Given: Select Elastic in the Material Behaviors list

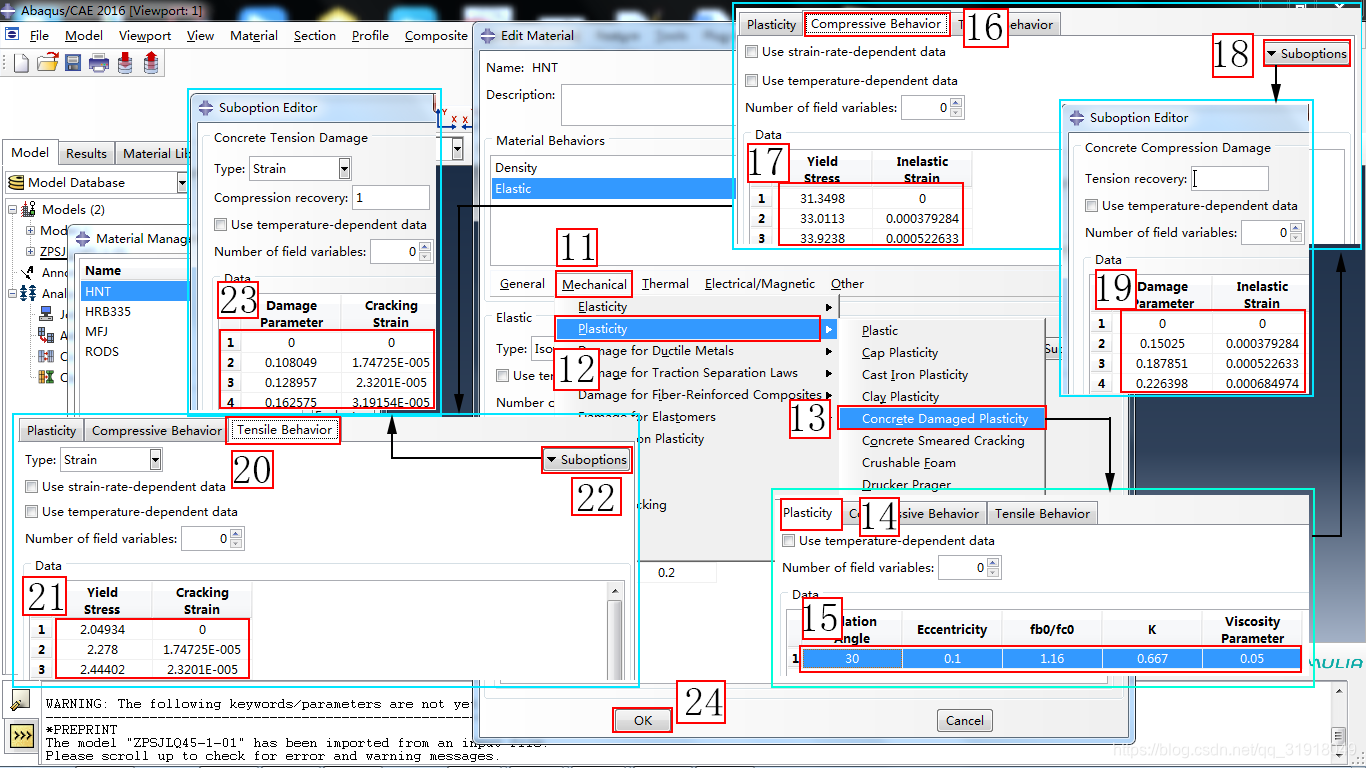Looking at the screenshot, I should click(x=612, y=189).
